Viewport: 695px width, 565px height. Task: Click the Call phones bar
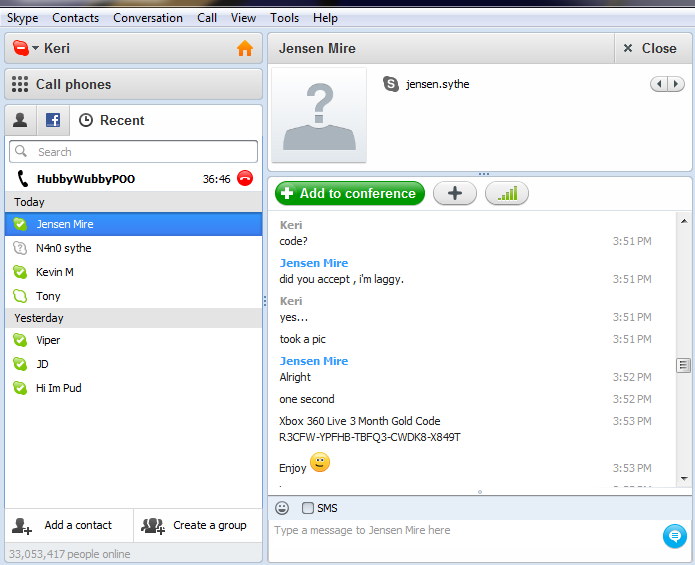(x=133, y=84)
